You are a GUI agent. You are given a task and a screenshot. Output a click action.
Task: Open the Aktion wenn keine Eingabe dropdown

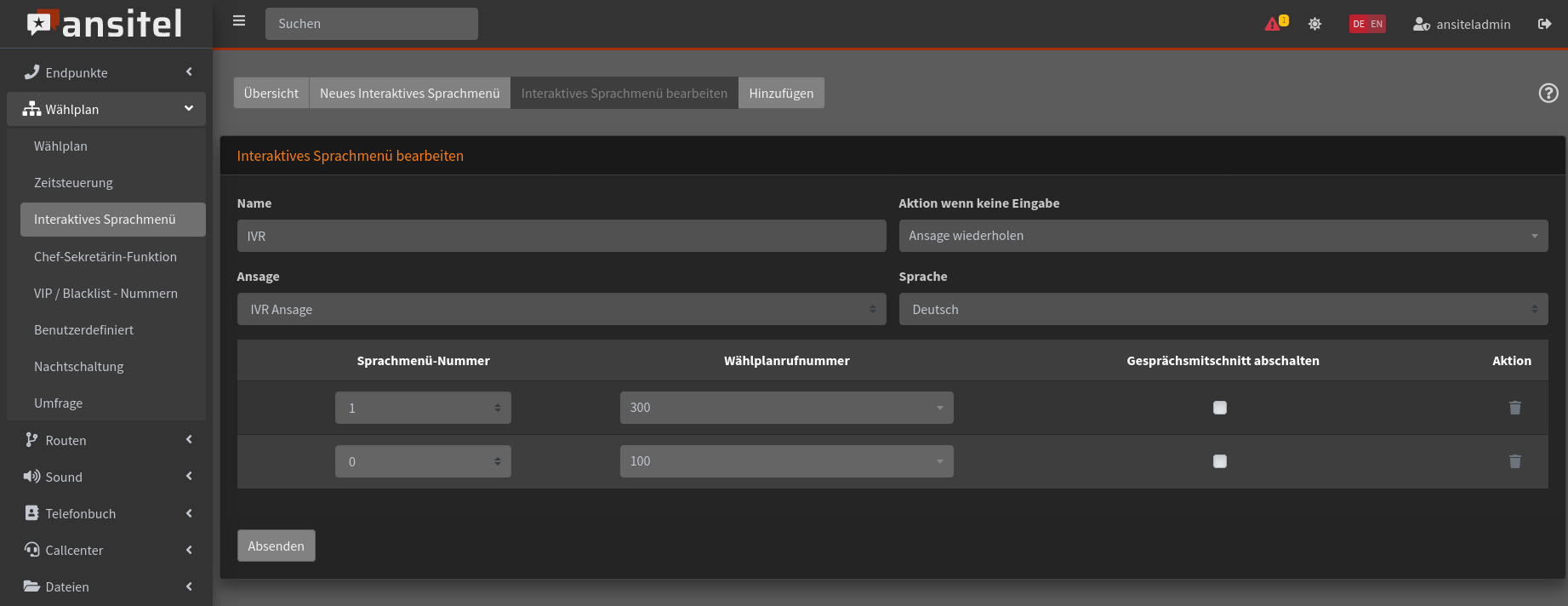pos(1223,236)
